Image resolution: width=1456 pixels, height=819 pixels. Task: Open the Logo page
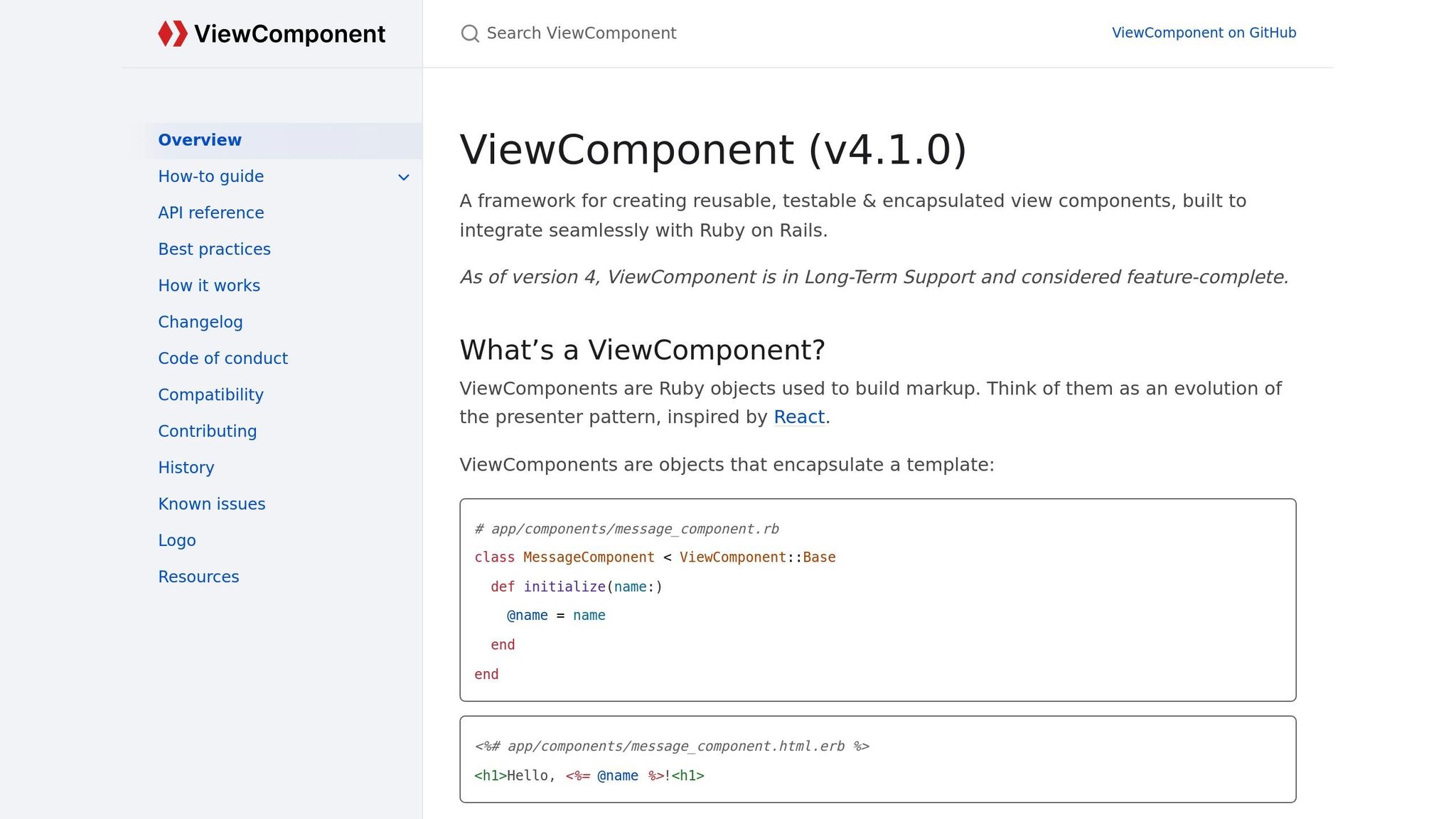(x=177, y=540)
